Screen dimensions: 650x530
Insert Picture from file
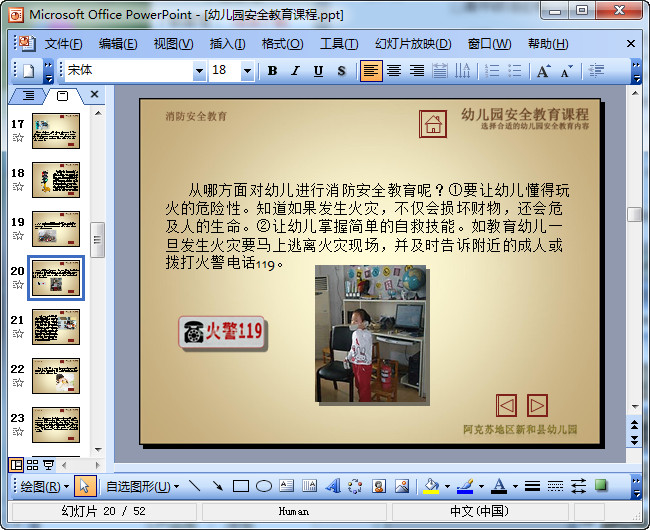[402, 486]
